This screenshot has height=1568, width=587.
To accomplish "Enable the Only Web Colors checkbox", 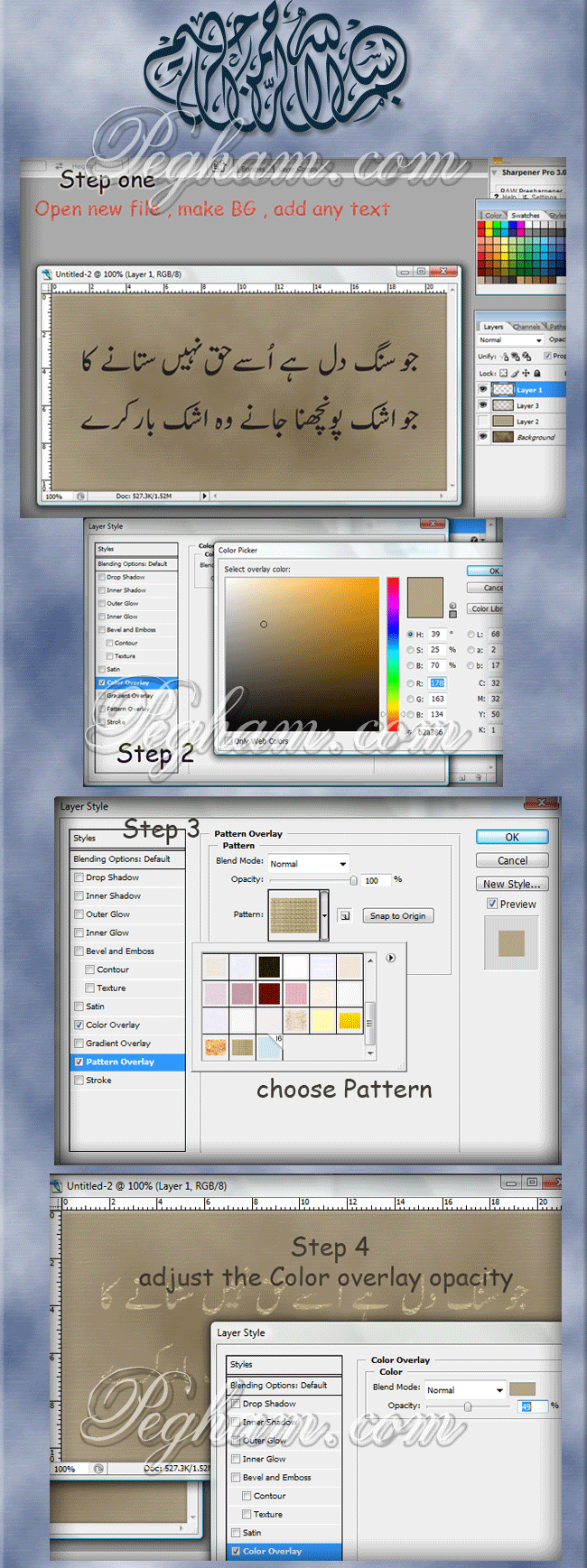I will [228, 740].
